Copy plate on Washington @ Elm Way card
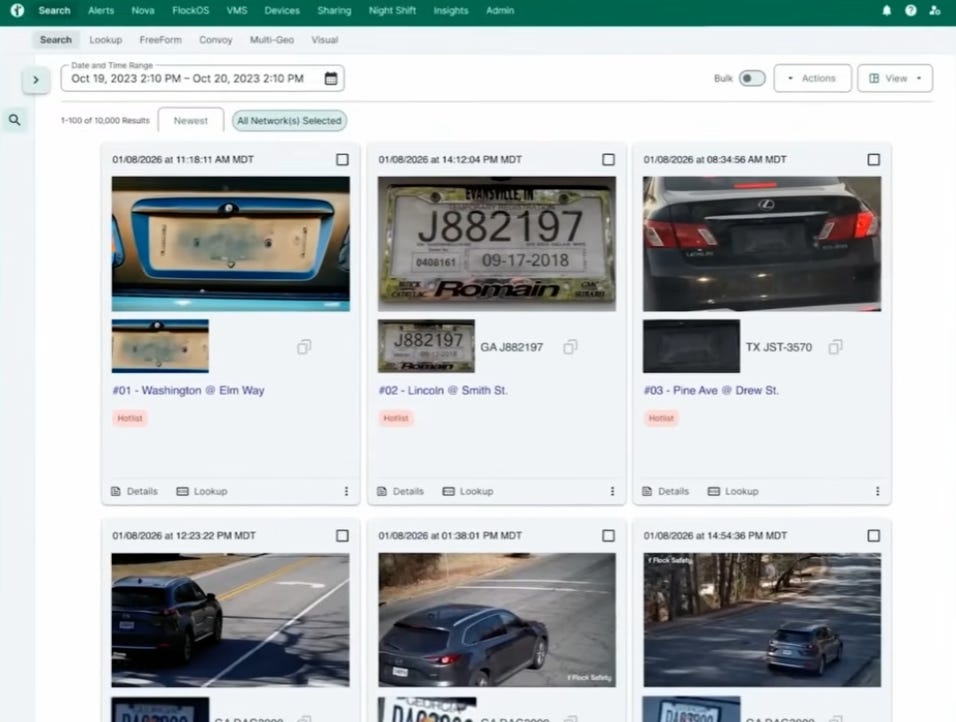 pyautogui.click(x=304, y=347)
